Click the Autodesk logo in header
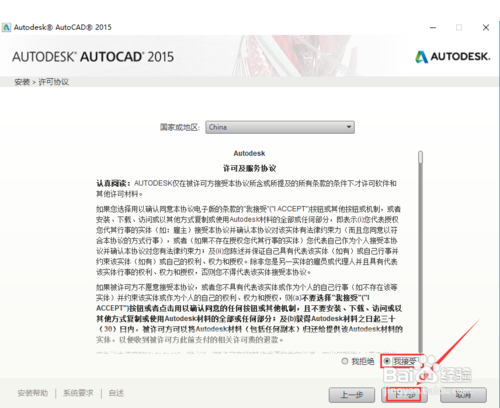 (x=453, y=57)
